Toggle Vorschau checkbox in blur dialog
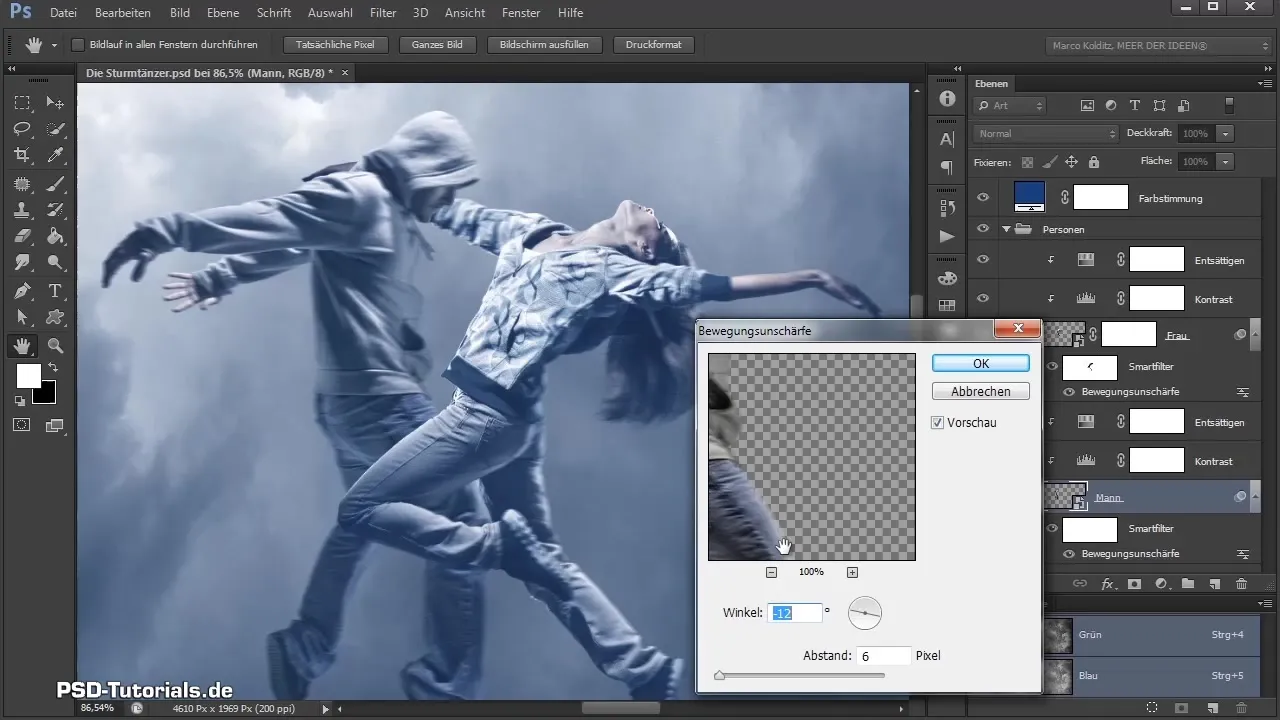This screenshot has width=1280, height=720. [937, 423]
